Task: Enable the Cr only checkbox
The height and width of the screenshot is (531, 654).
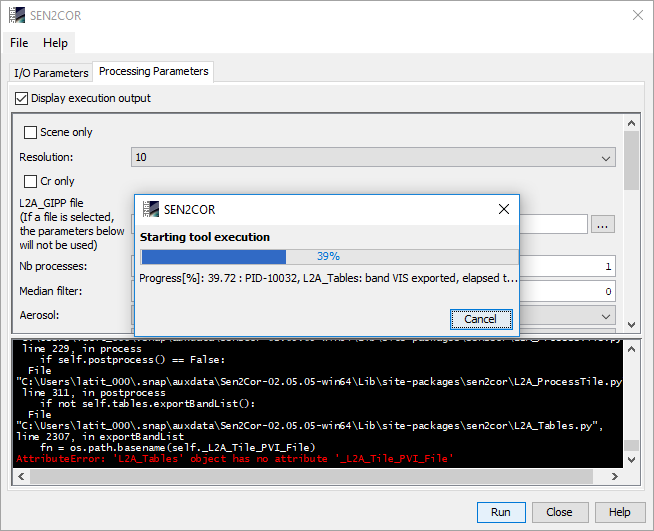Action: (x=30, y=181)
